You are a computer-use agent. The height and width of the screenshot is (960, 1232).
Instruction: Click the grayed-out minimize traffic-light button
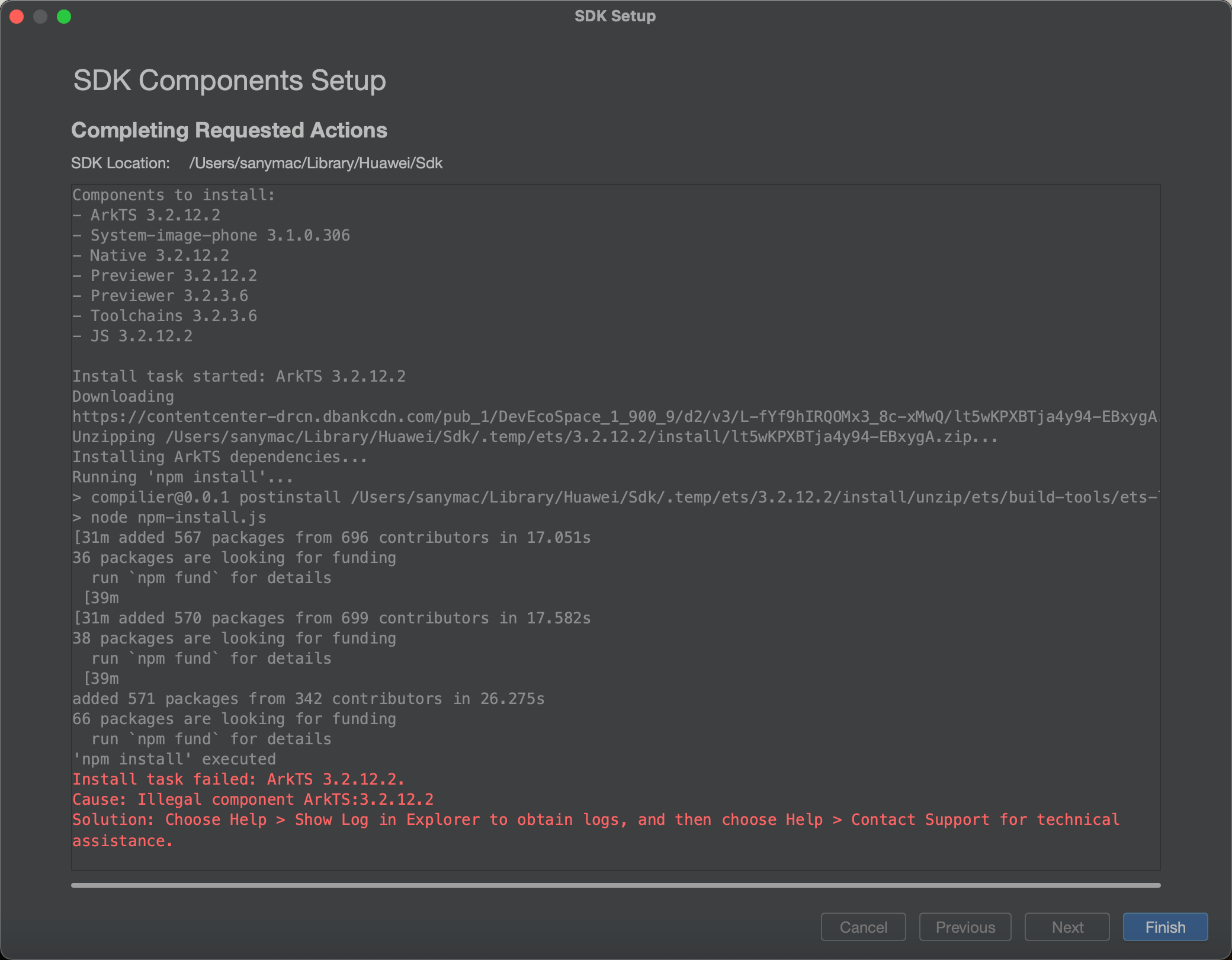(41, 17)
